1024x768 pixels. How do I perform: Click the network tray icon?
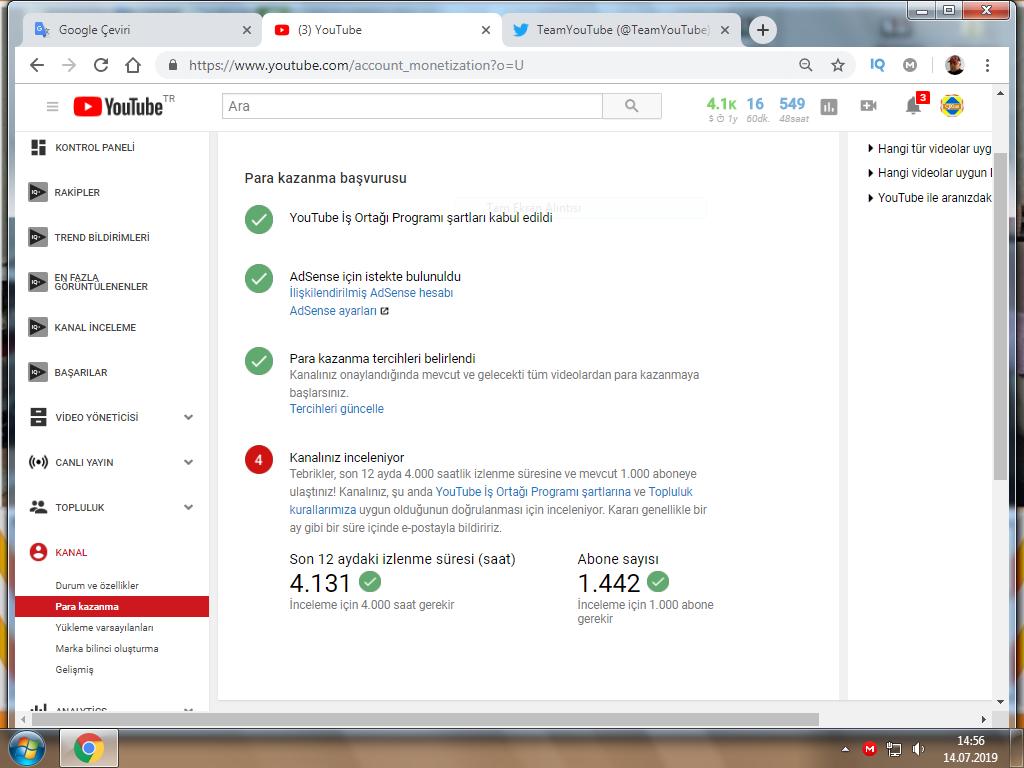[x=893, y=749]
